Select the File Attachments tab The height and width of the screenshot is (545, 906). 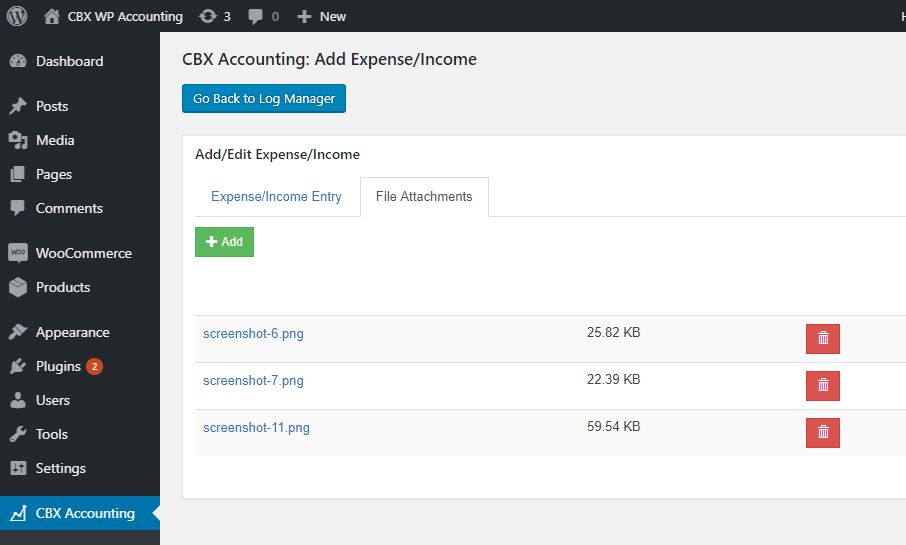pos(424,197)
